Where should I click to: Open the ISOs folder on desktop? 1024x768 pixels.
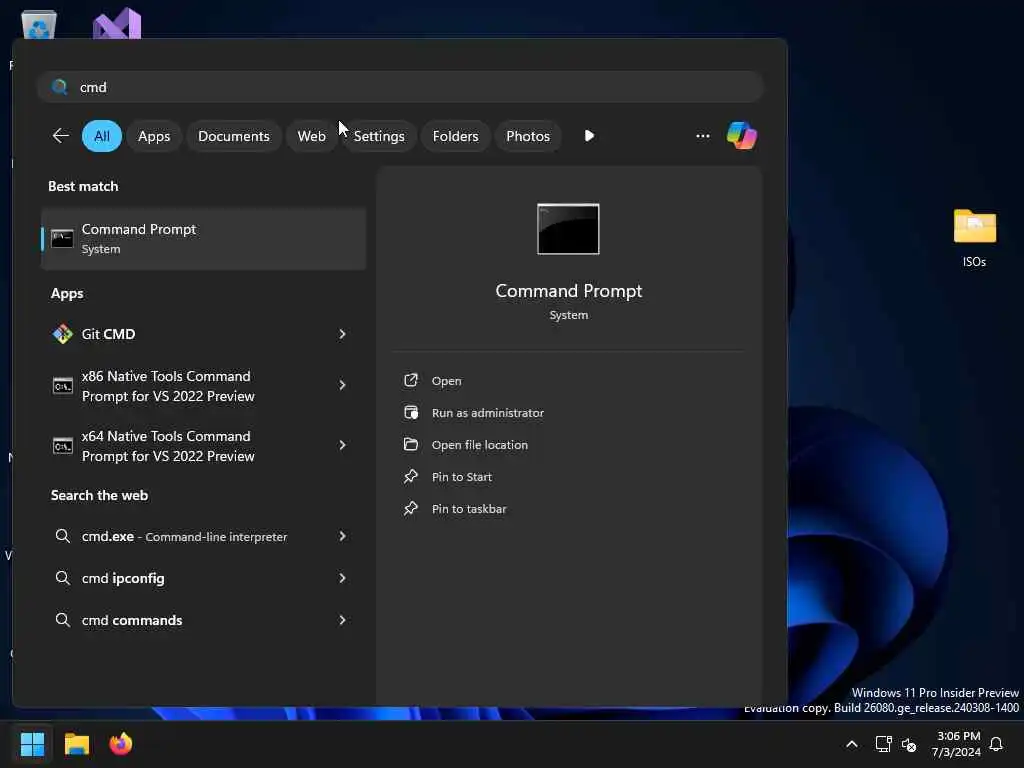(x=974, y=238)
